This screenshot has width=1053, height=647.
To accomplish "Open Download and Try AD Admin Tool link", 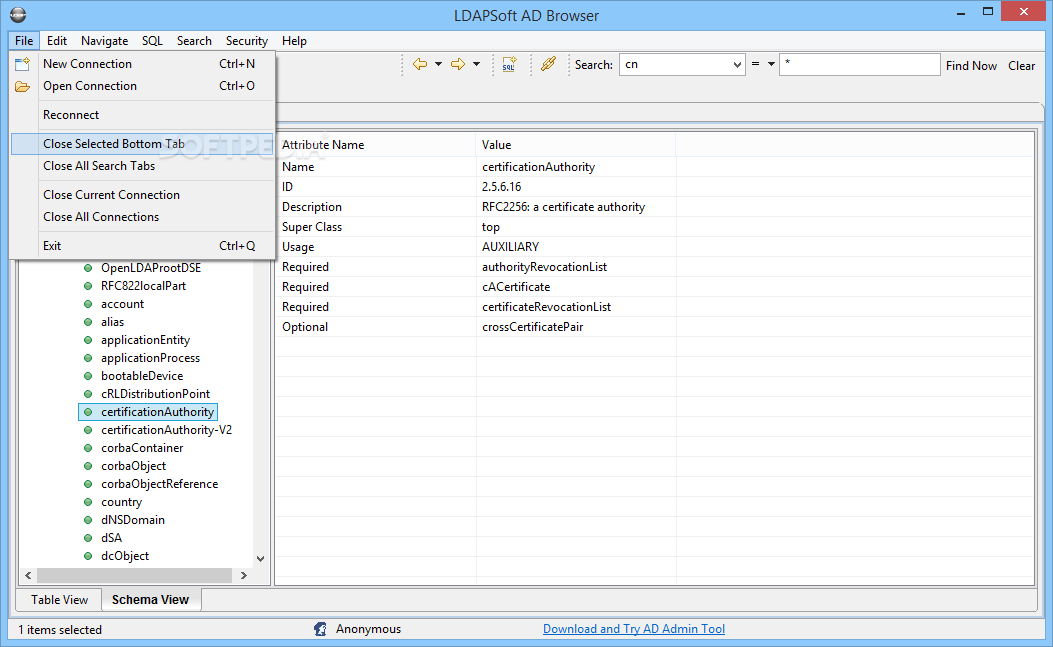I will [634, 629].
